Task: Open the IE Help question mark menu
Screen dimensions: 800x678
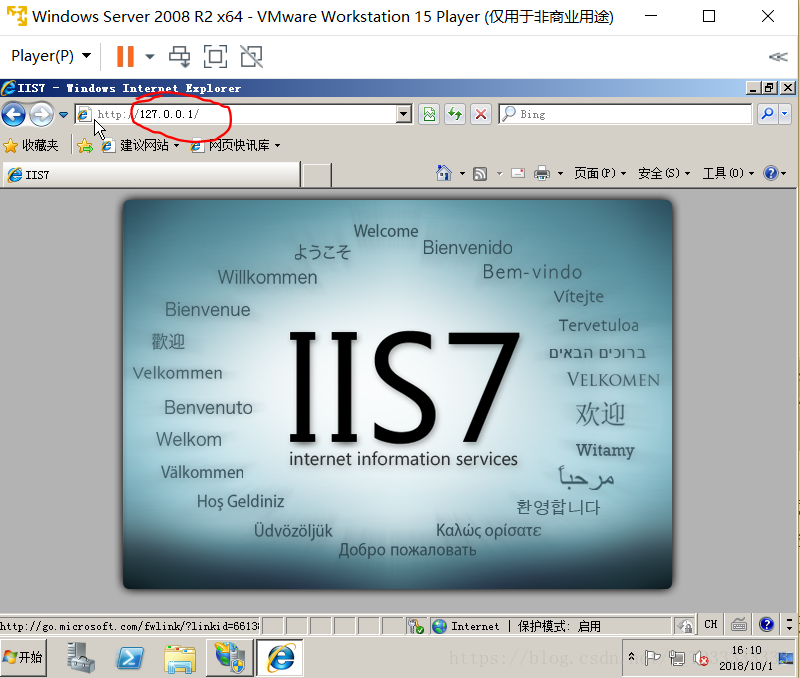Action: pyautogui.click(x=774, y=173)
